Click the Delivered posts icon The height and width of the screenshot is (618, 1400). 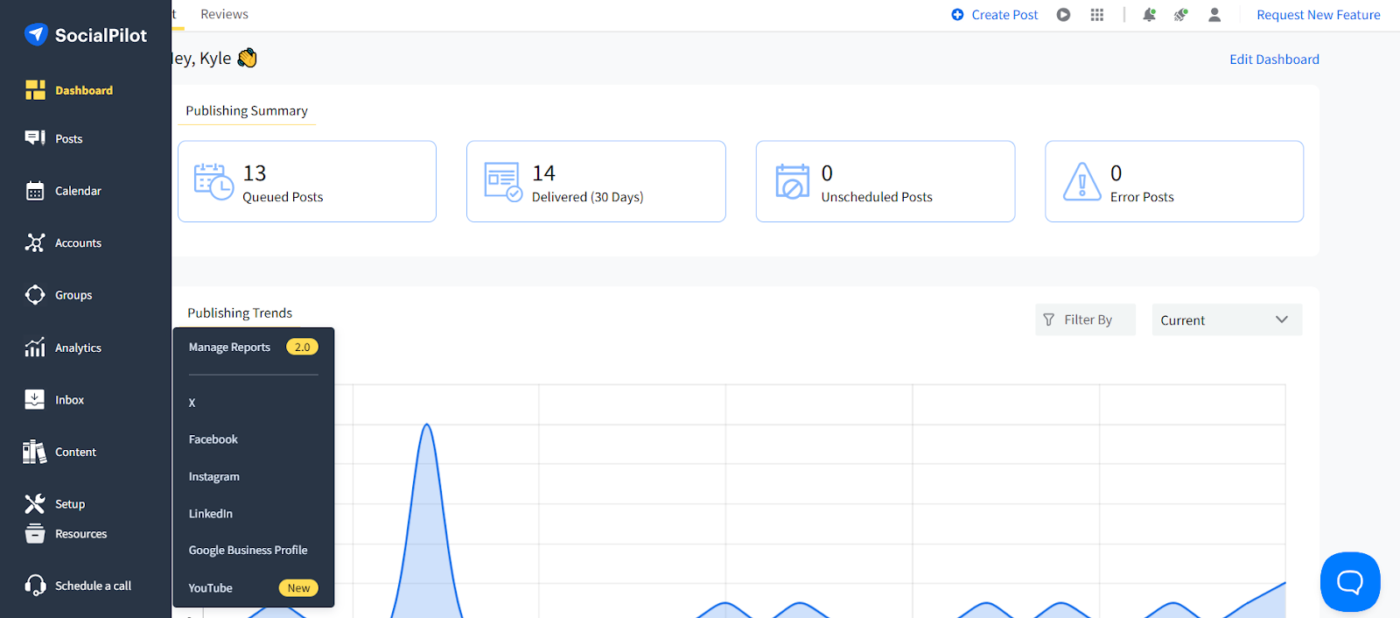coord(503,182)
